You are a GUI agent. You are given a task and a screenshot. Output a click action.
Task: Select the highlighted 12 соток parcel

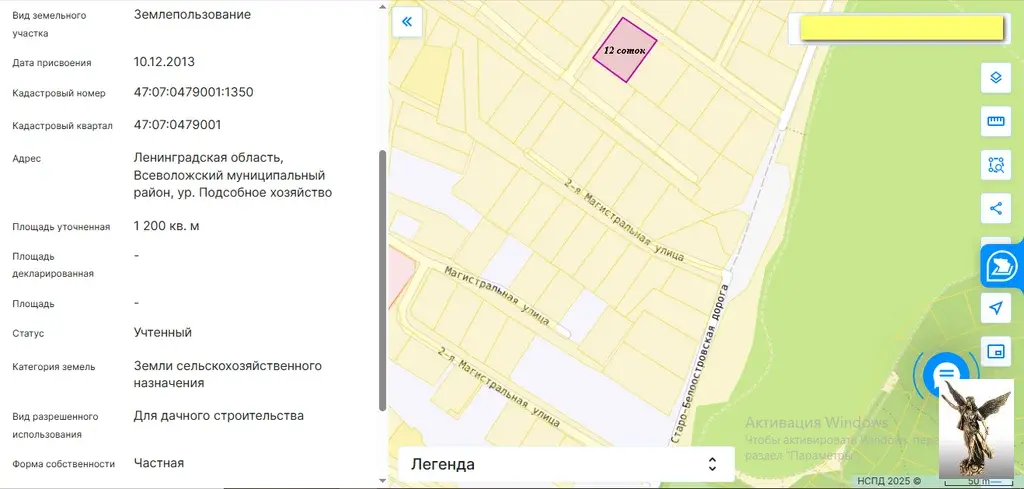click(625, 50)
